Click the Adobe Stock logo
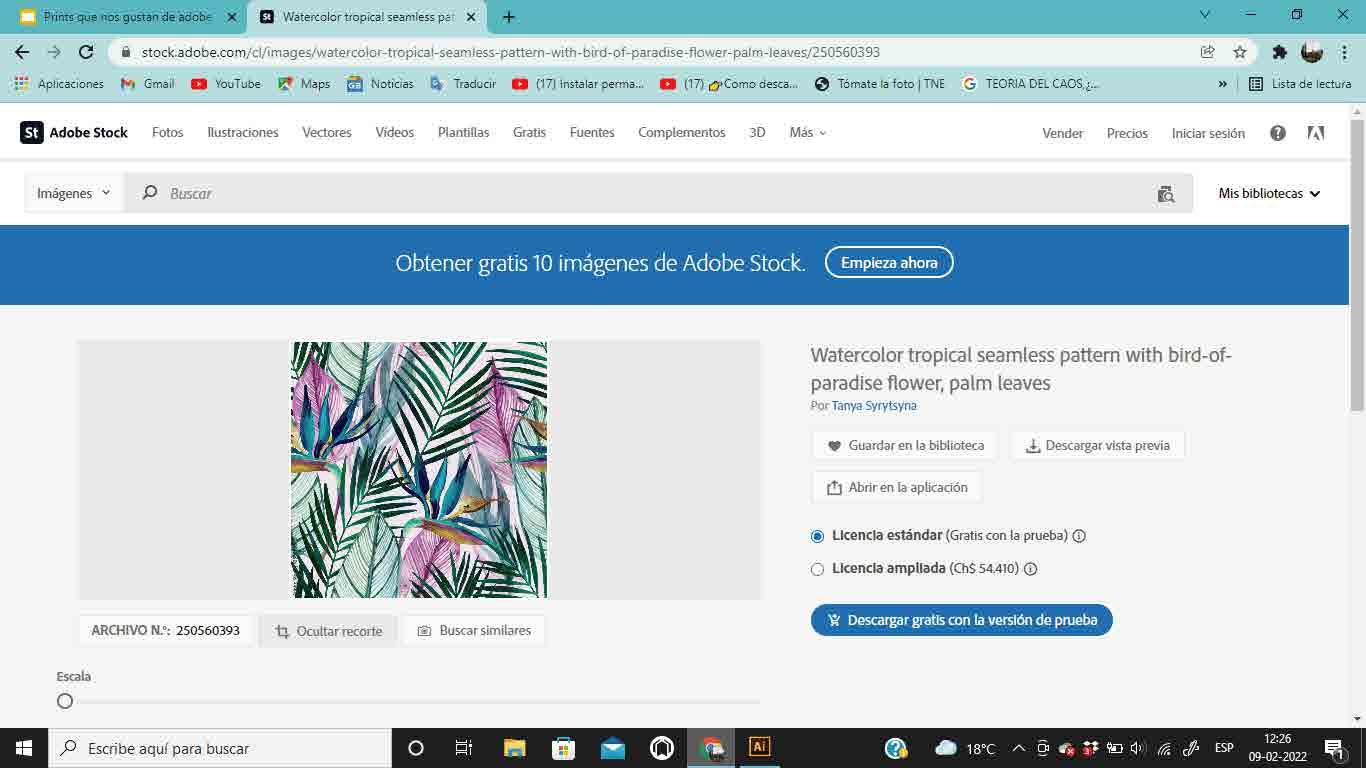 pos(74,132)
